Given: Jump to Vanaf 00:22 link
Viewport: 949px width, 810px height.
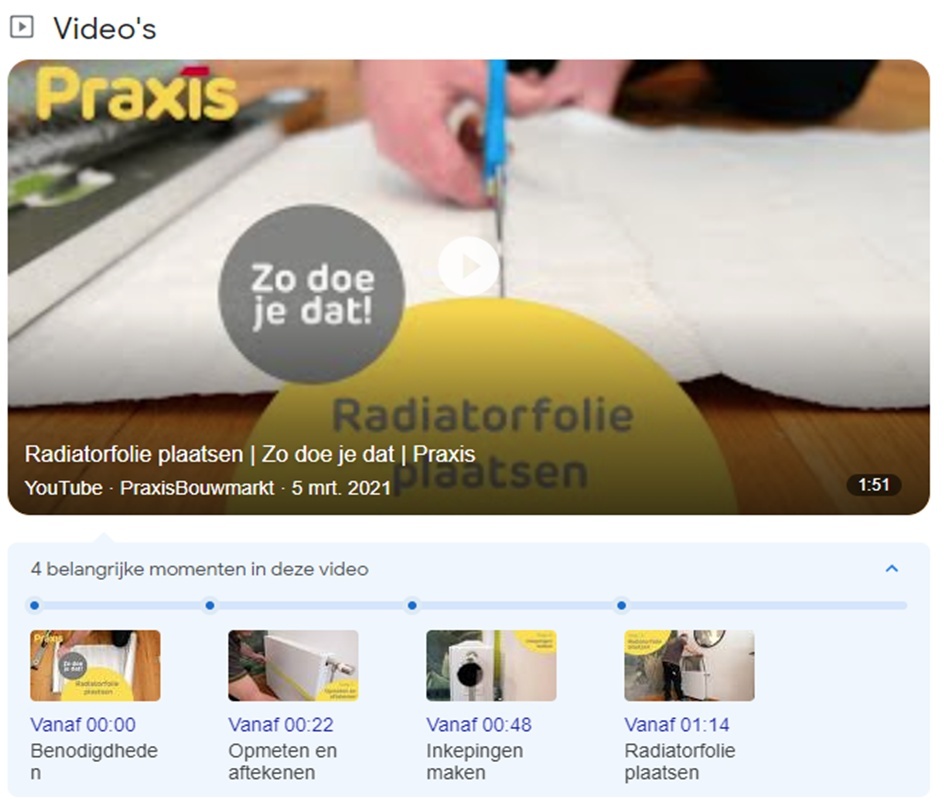Looking at the screenshot, I should [281, 725].
